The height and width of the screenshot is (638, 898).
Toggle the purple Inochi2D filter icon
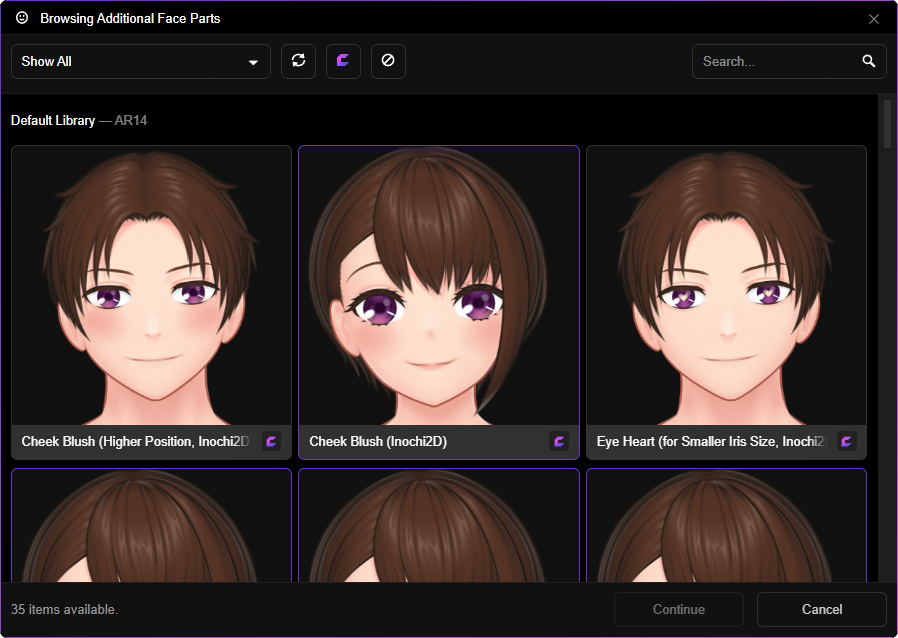(x=343, y=61)
